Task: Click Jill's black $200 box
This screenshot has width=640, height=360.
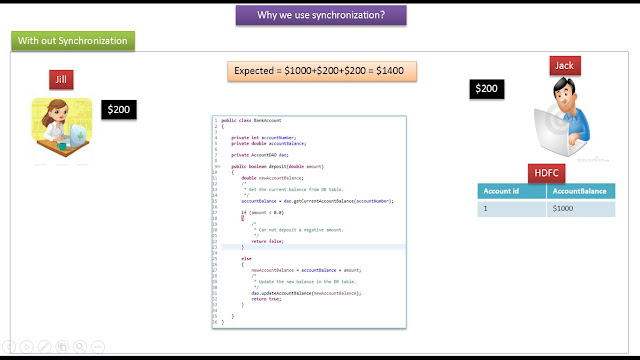Action: pos(119,110)
